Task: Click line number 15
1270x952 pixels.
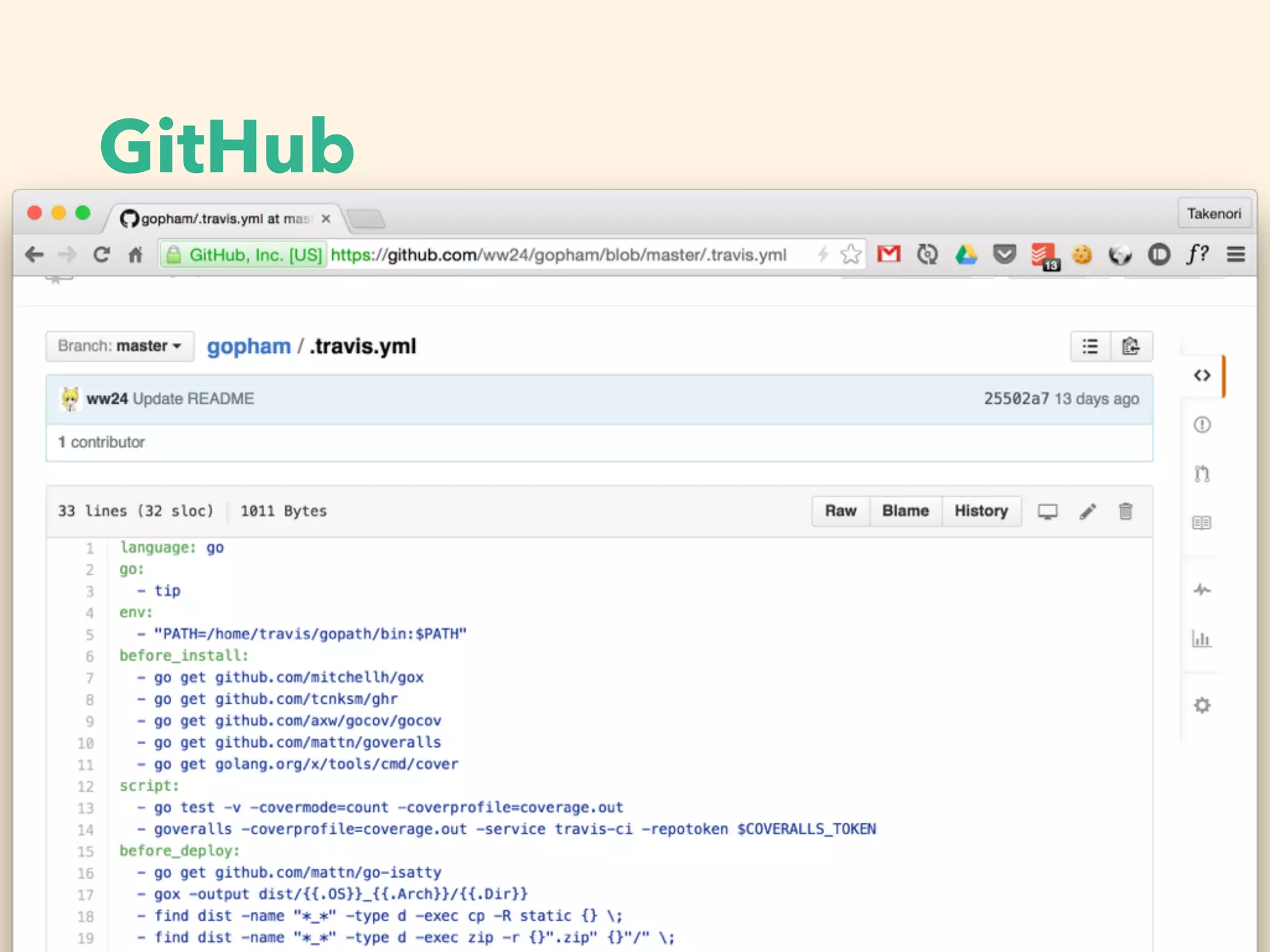Action: coord(86,852)
